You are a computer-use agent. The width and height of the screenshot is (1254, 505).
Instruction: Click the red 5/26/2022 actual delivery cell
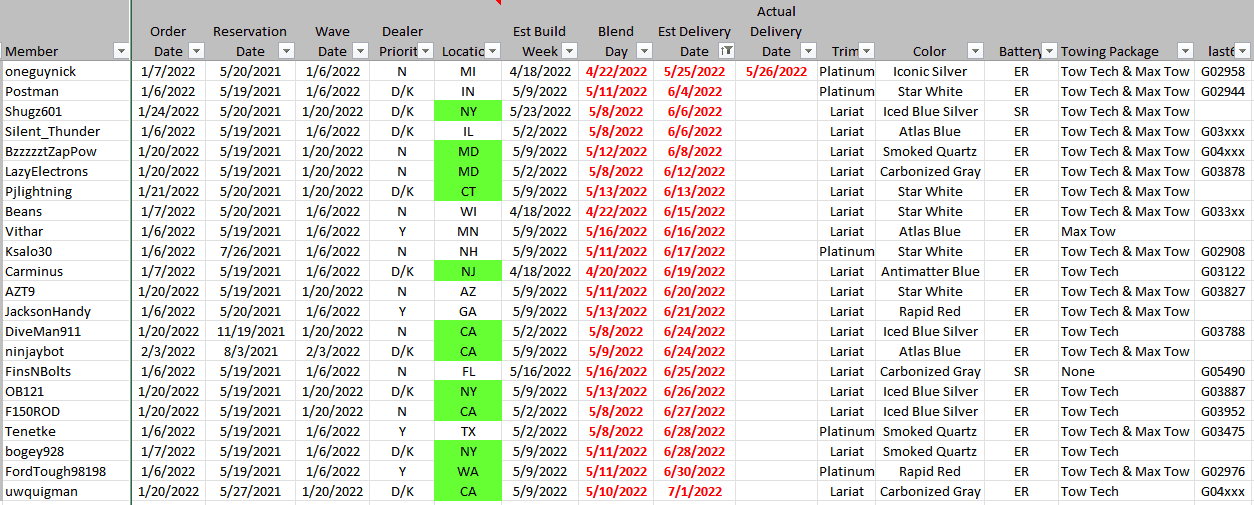coord(776,71)
